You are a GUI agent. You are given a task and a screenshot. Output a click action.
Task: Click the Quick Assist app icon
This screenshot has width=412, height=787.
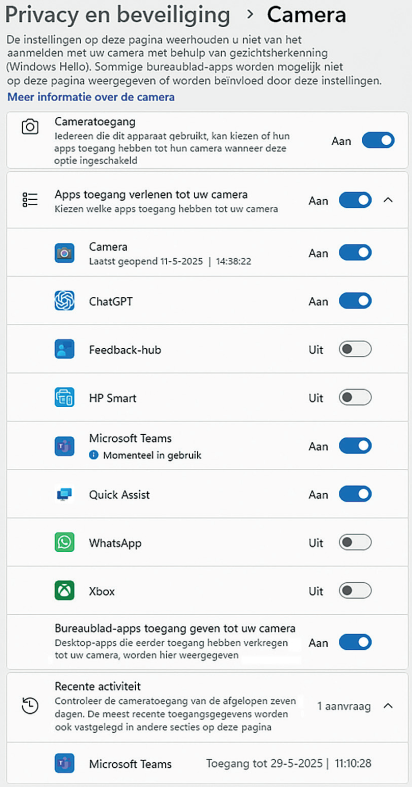(64, 495)
